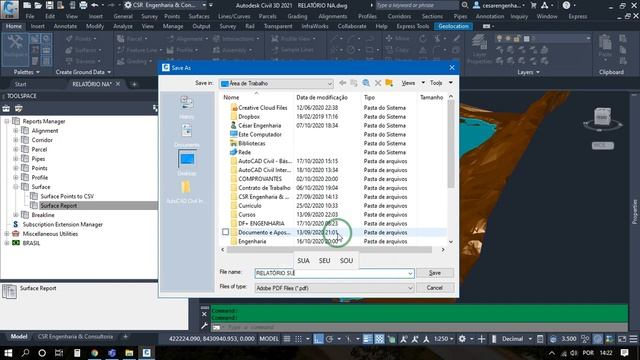Screen dimensions: 640x360
Task: Open Geolocation ribbon tab
Action: (x=453, y=26)
